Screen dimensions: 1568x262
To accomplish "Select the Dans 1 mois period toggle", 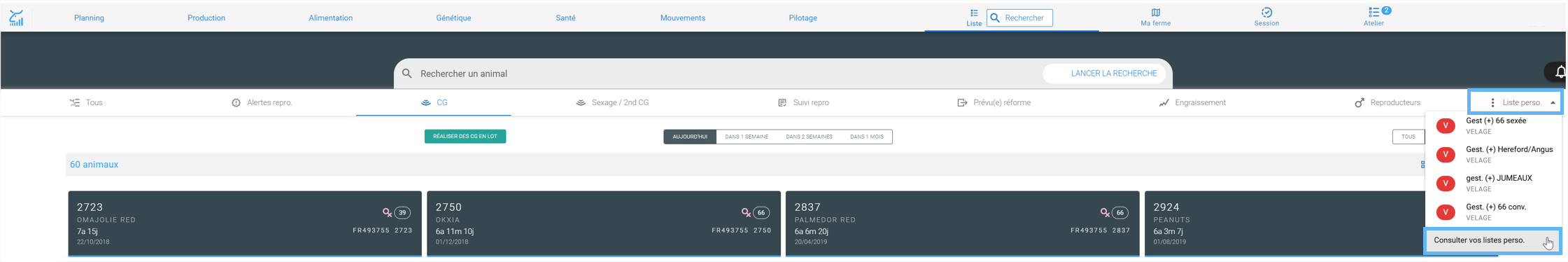I will pos(866,137).
